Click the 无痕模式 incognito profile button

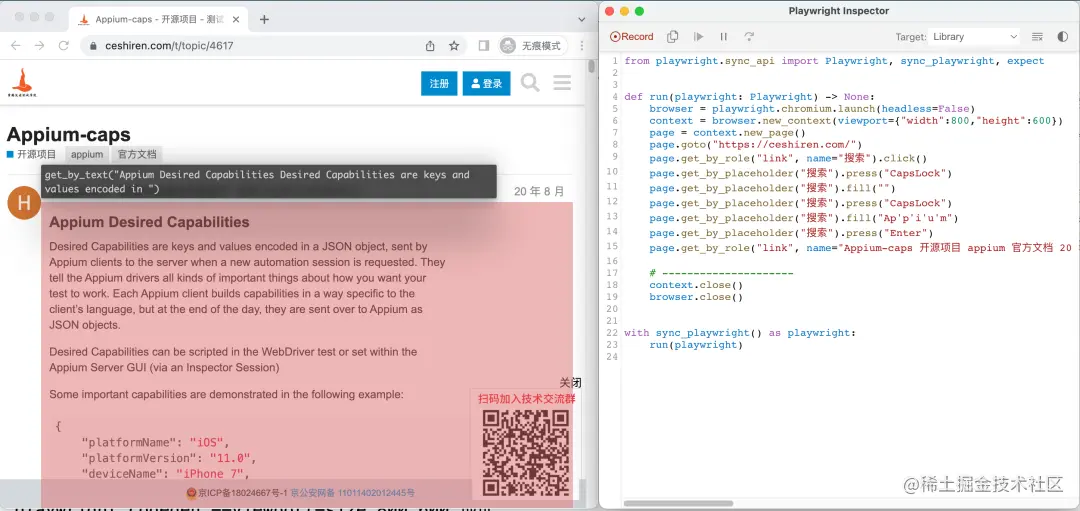click(x=533, y=45)
